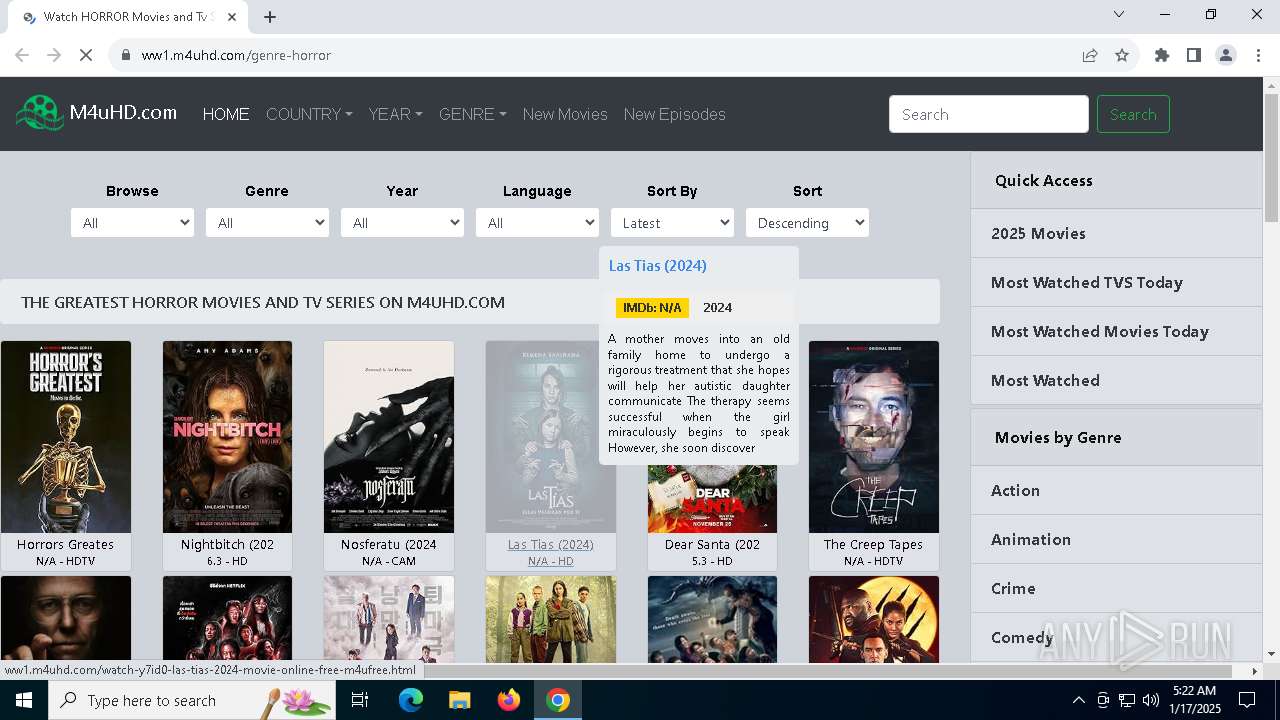Click Las Tias (2024) tooltip title

pos(657,265)
